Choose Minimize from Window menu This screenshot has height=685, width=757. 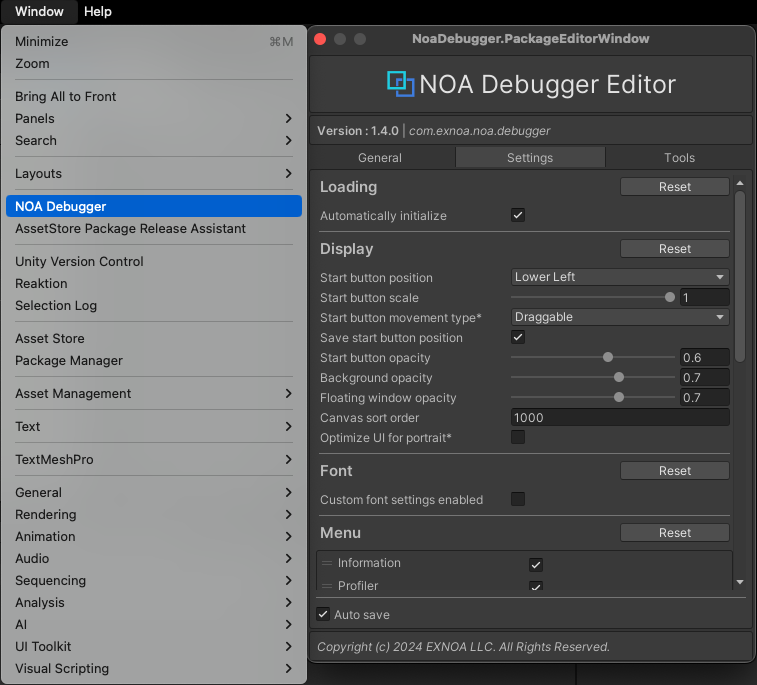(x=154, y=42)
